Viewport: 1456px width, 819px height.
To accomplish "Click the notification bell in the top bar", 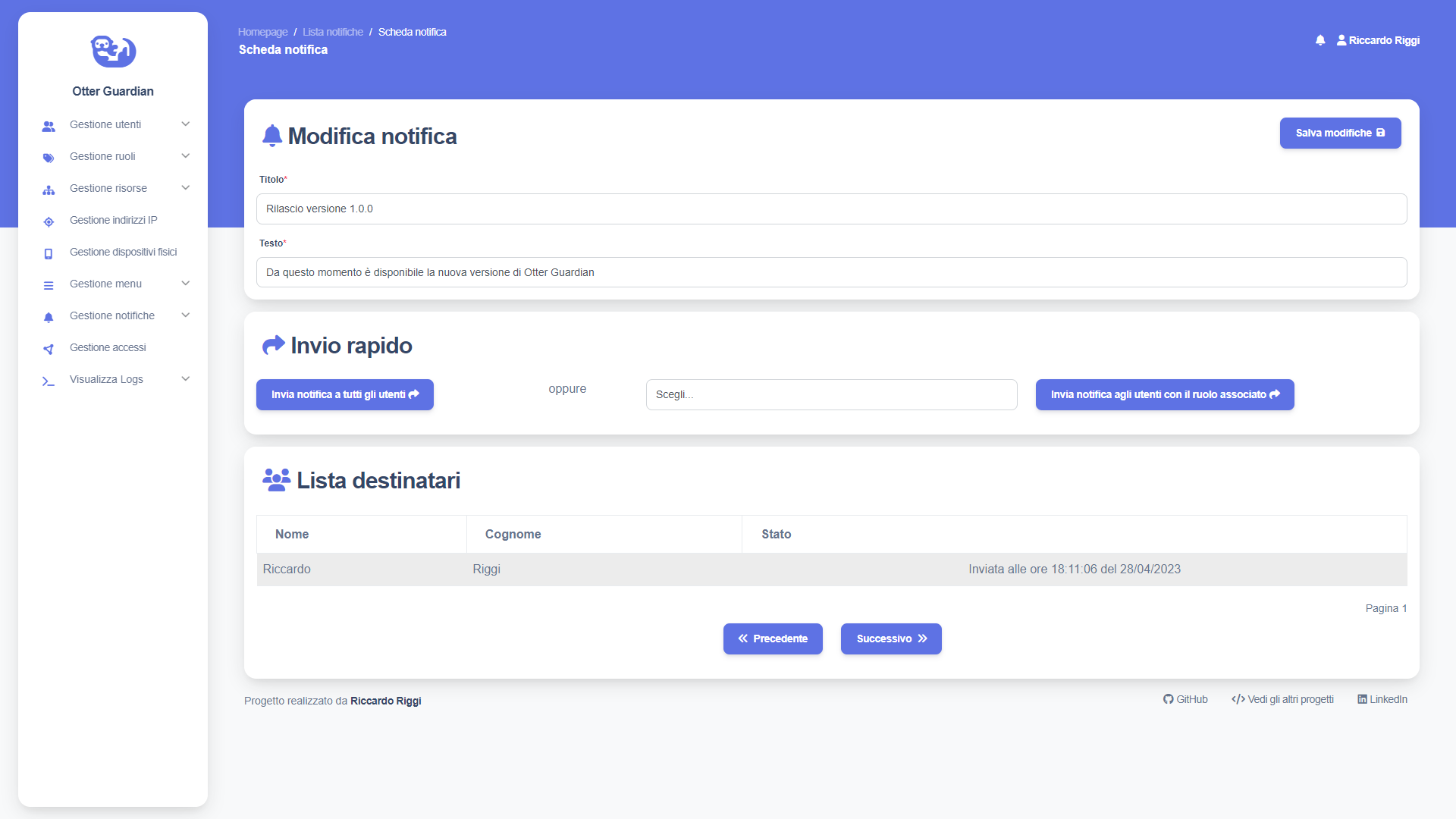I will [1320, 40].
